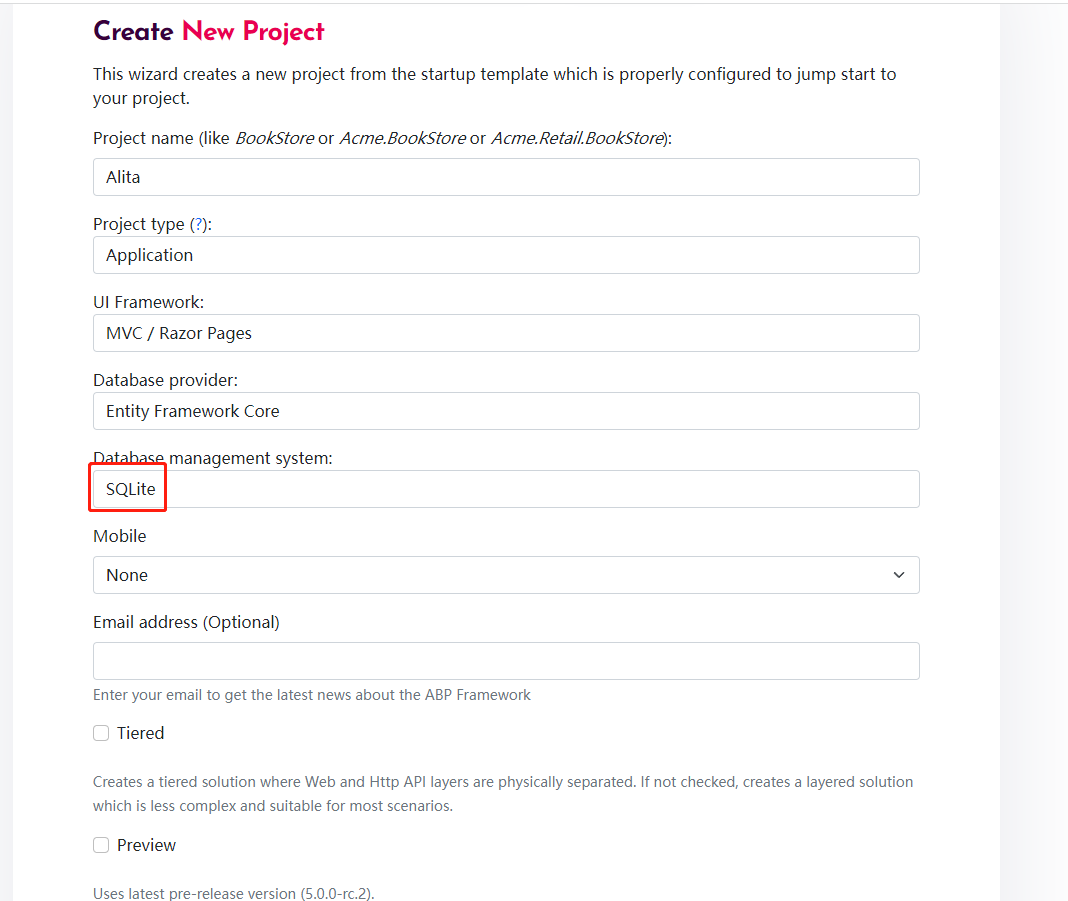1068x901 pixels.
Task: Click the Tiered label text
Action: (141, 732)
